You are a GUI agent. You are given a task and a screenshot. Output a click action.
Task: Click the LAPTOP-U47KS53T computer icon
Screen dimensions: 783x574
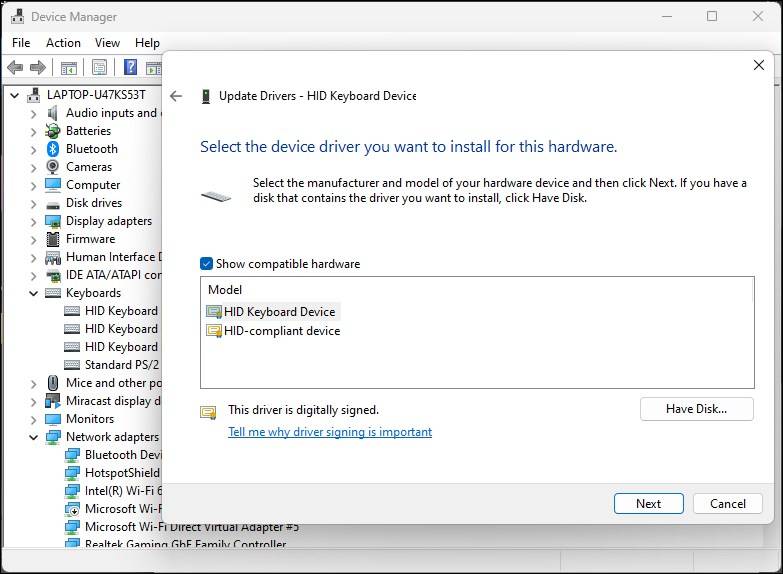(34, 95)
